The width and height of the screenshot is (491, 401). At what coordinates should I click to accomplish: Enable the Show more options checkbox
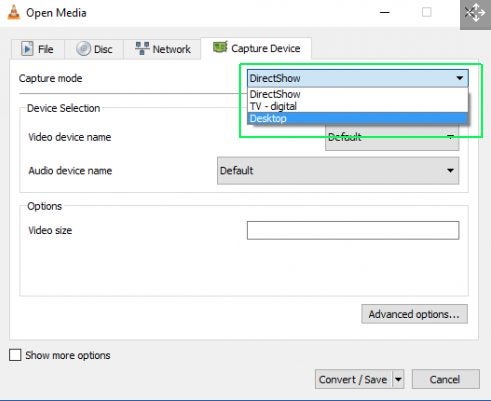[x=15, y=355]
